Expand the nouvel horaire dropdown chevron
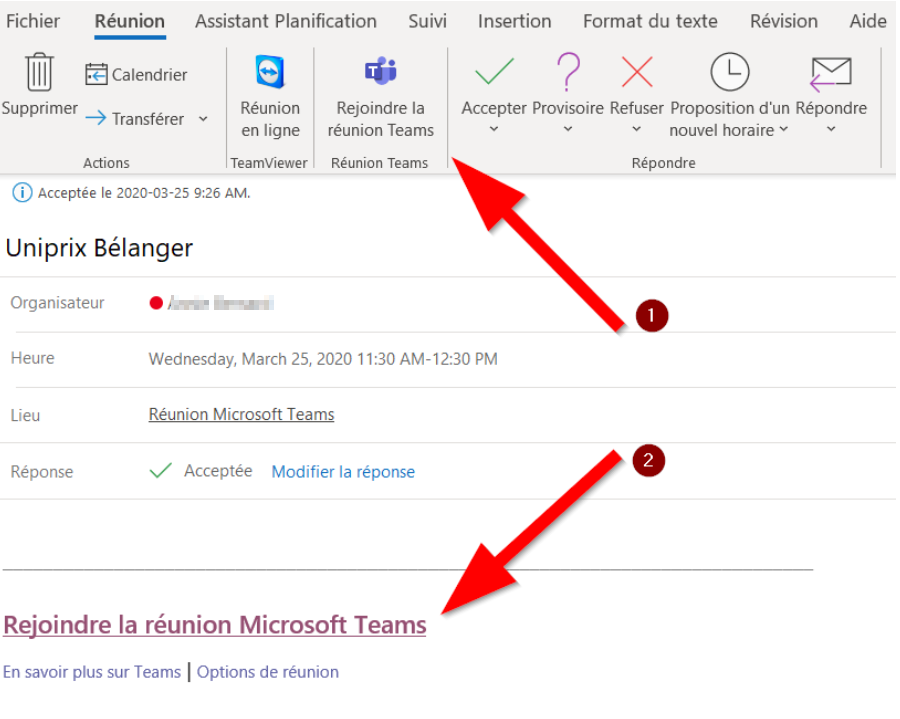 click(783, 130)
